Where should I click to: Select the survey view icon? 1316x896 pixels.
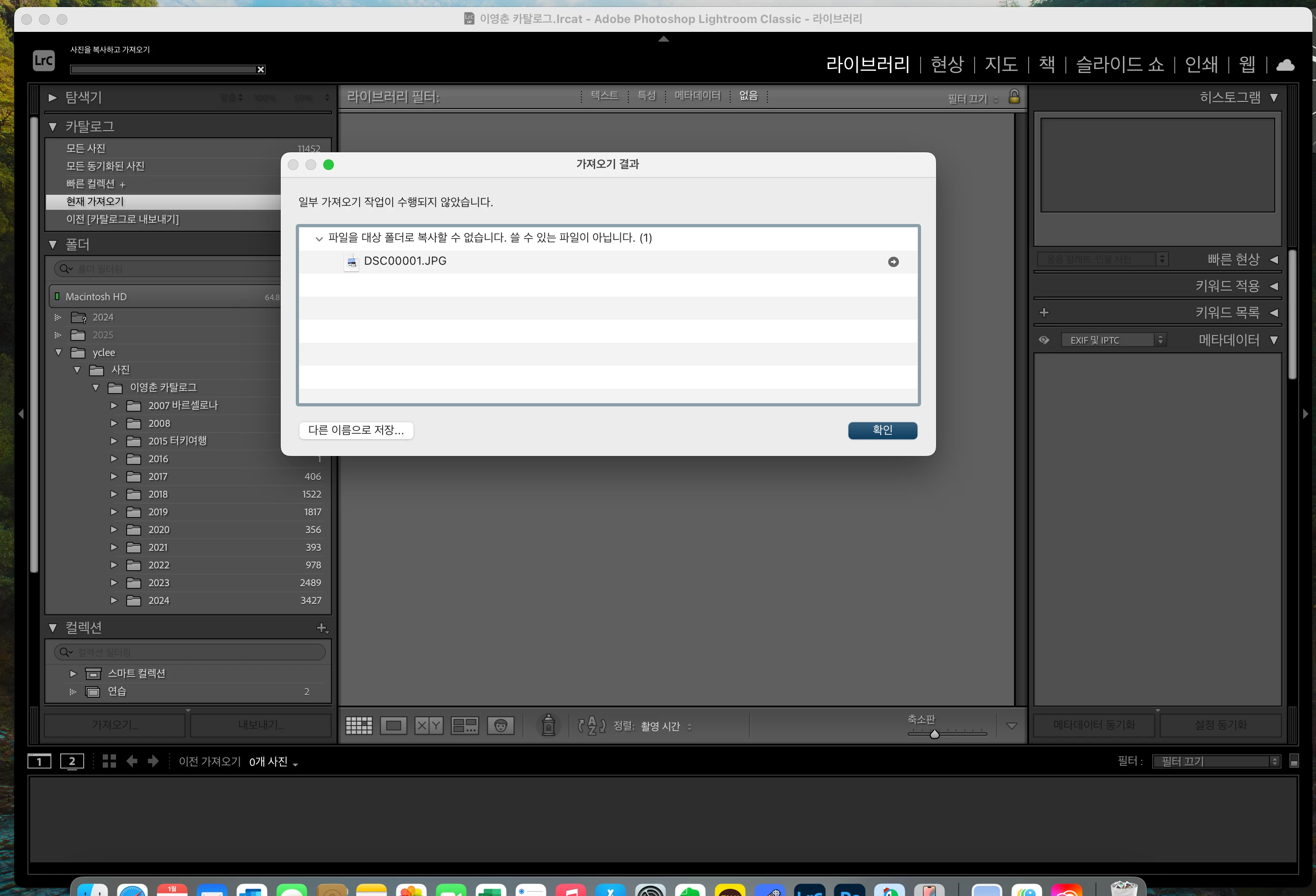(464, 725)
